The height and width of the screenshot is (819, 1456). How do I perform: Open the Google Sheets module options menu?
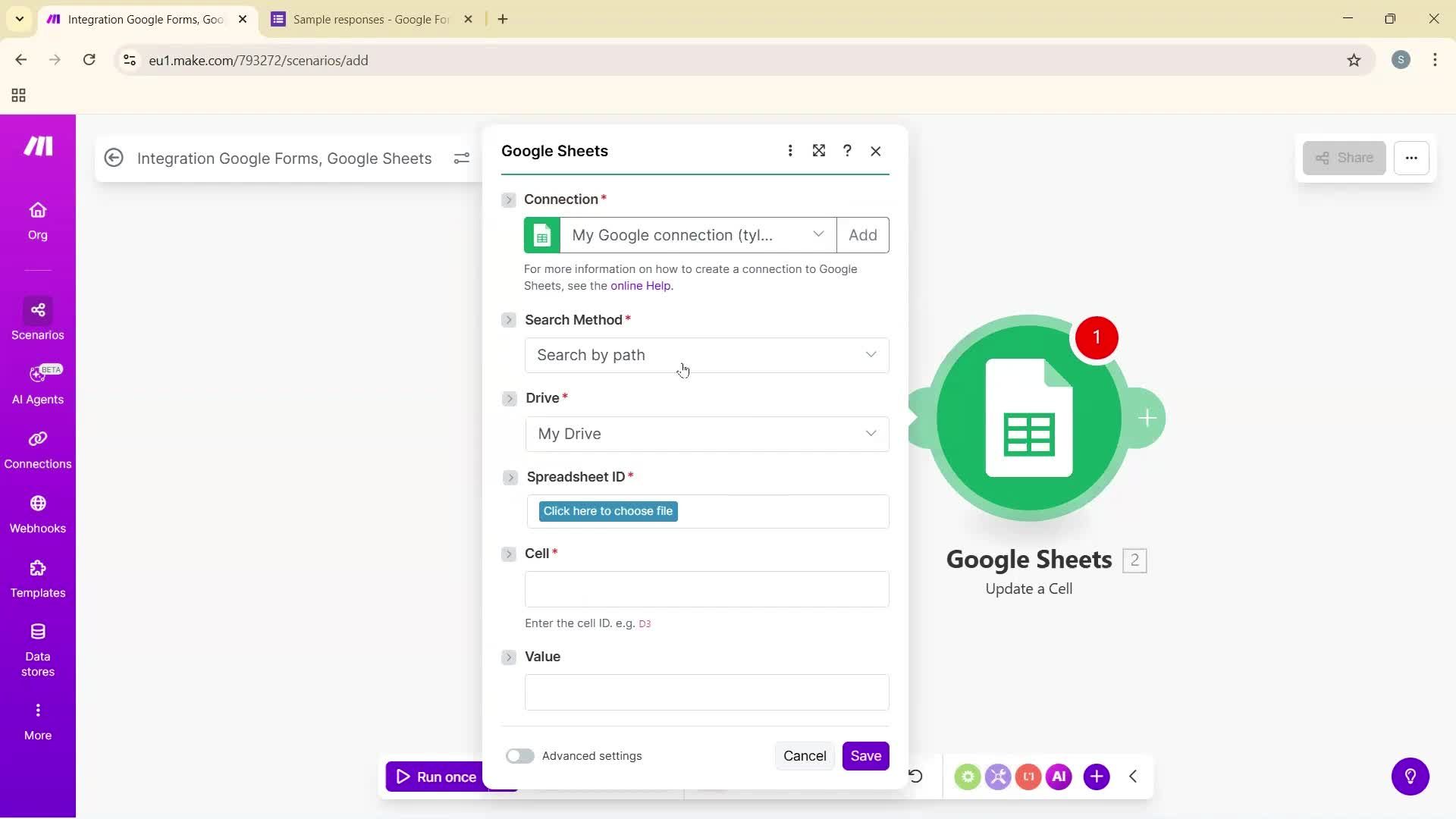coord(790,150)
